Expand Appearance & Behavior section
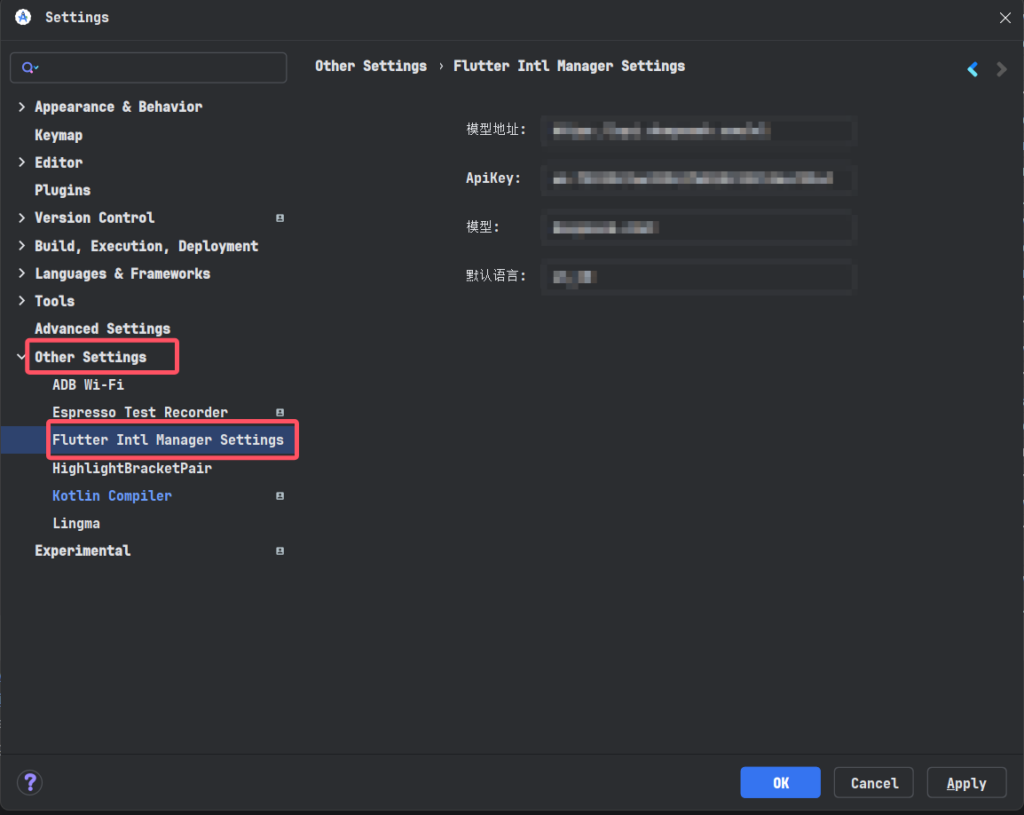This screenshot has width=1024, height=815. click(22, 107)
